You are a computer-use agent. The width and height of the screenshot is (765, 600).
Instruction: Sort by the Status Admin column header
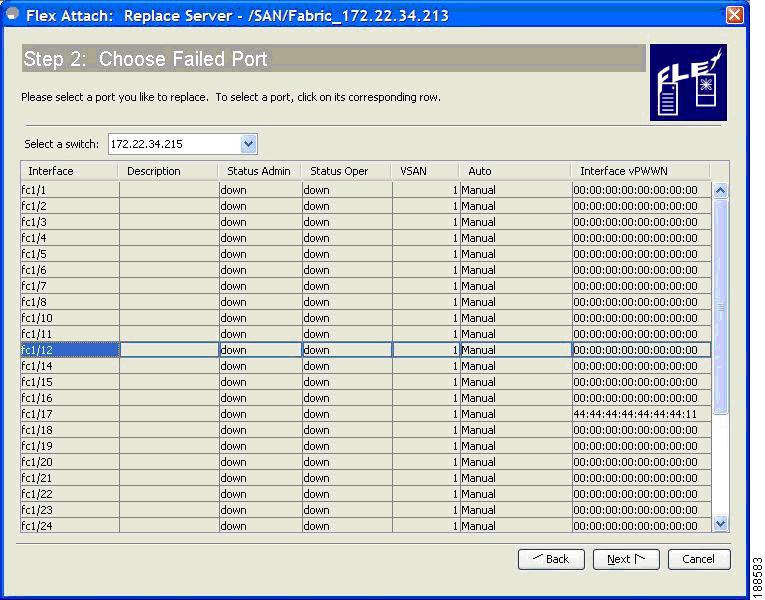pos(259,171)
